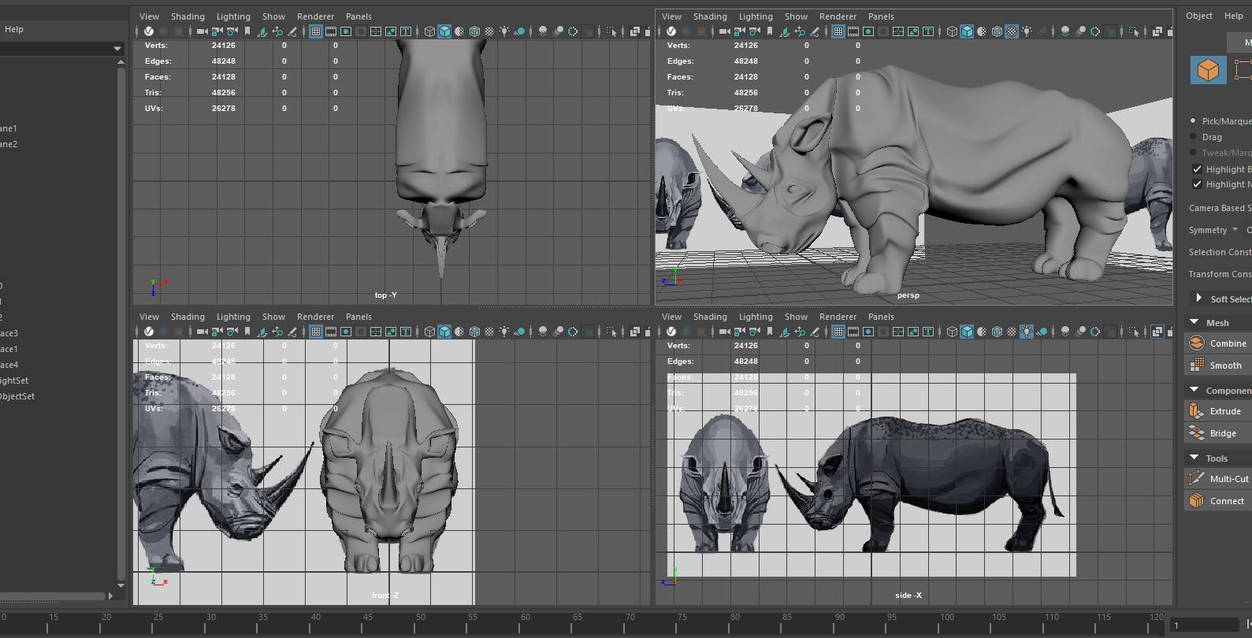
Task: Click Isolate Select icon in top -Y panel toolbar
Action: point(611,31)
